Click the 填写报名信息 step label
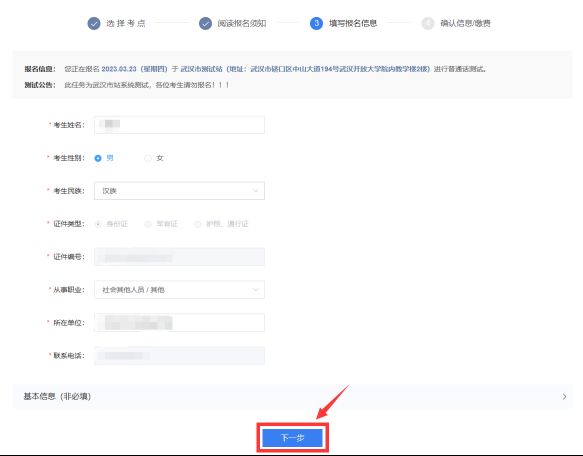This screenshot has height=456, width=583. pyautogui.click(x=353, y=23)
